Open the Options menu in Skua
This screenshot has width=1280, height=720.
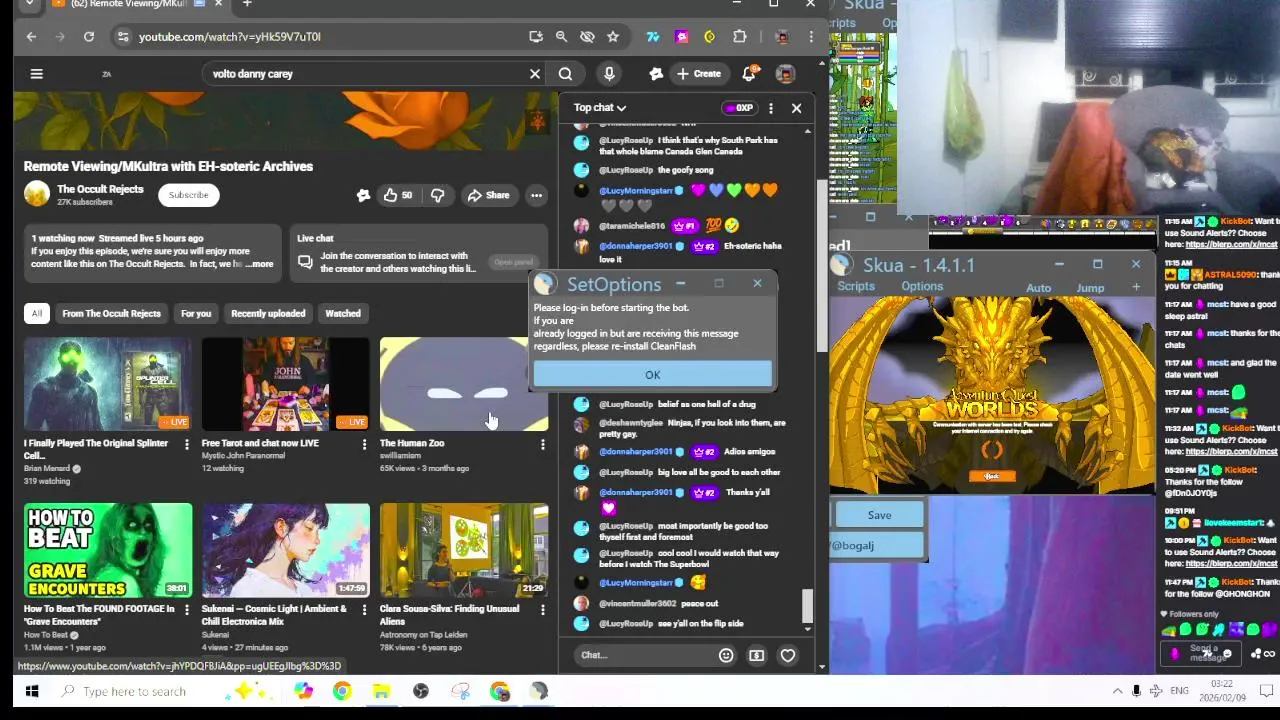click(x=922, y=287)
